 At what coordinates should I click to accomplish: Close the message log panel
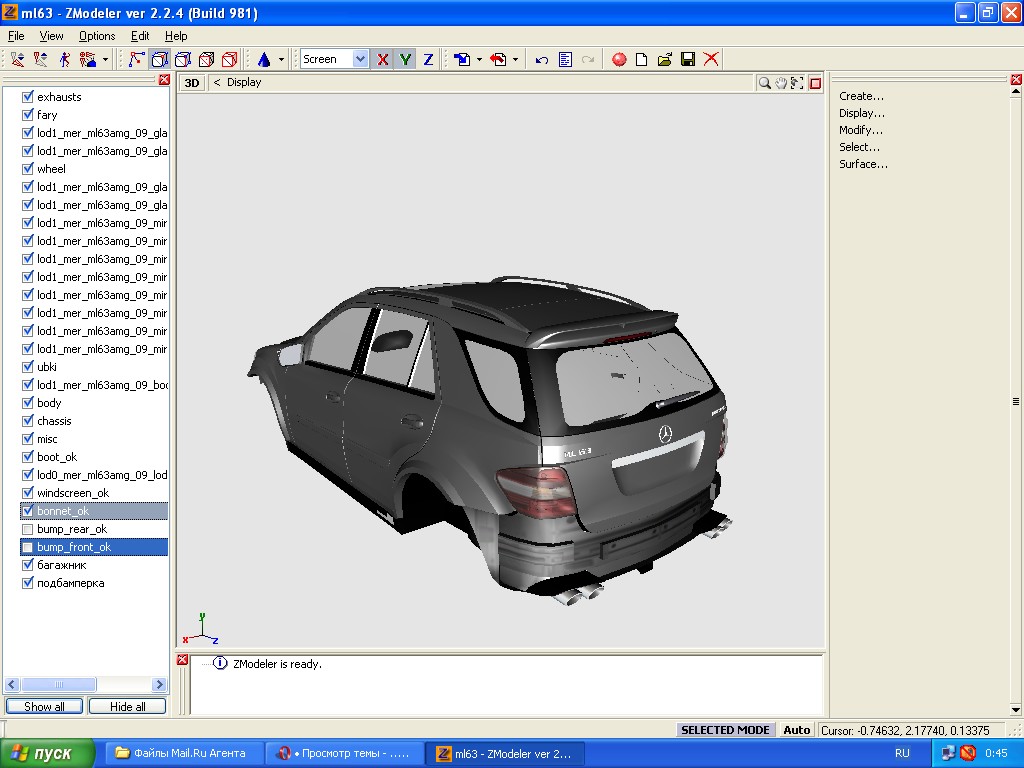tap(182, 660)
